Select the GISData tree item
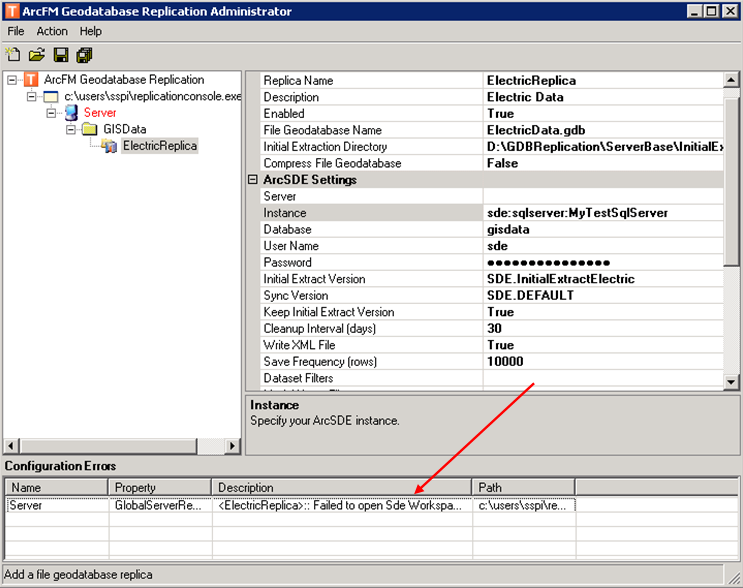Screen dimensions: 743x588 pos(125,129)
